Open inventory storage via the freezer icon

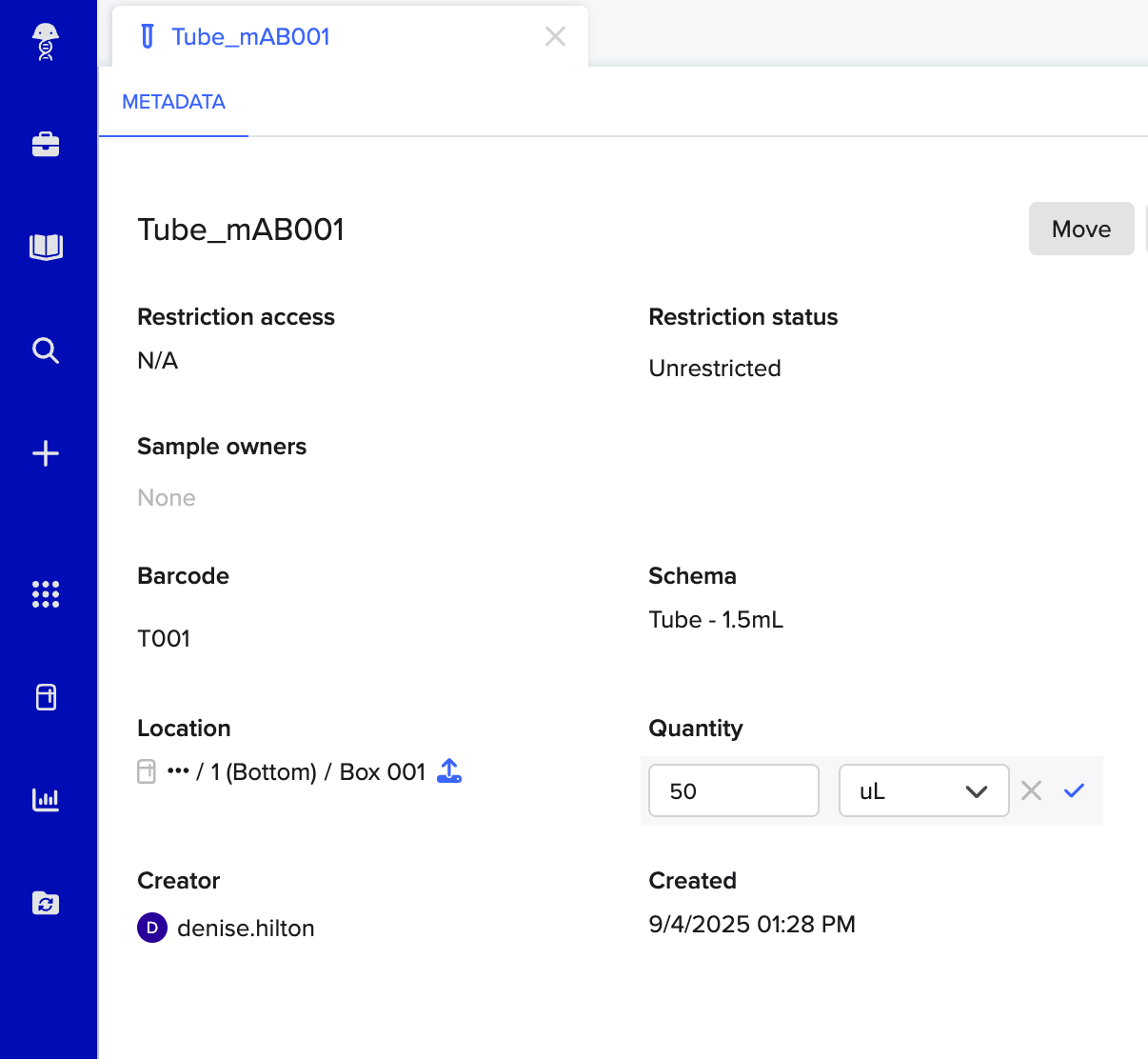(x=45, y=697)
